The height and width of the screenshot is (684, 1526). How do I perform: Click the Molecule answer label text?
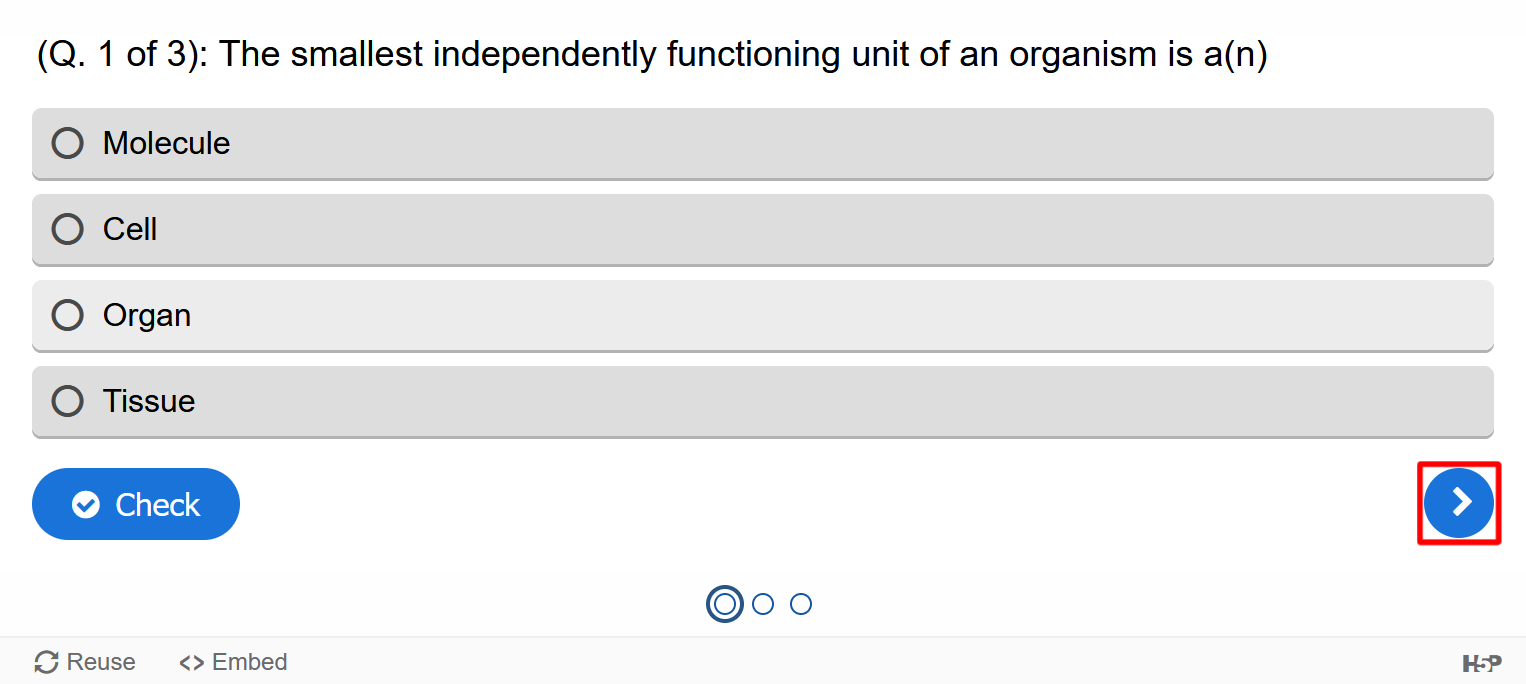(166, 143)
